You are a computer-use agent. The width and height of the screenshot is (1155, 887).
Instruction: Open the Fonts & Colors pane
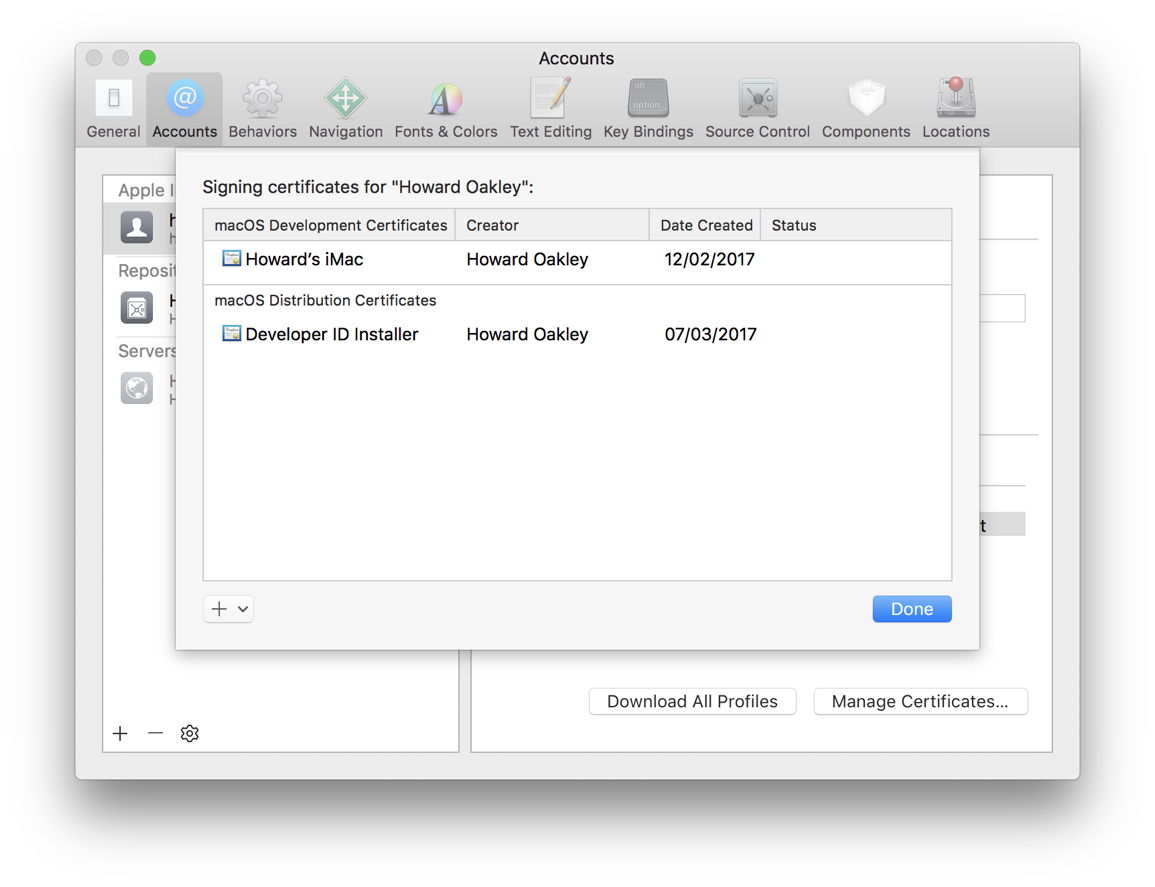(445, 105)
